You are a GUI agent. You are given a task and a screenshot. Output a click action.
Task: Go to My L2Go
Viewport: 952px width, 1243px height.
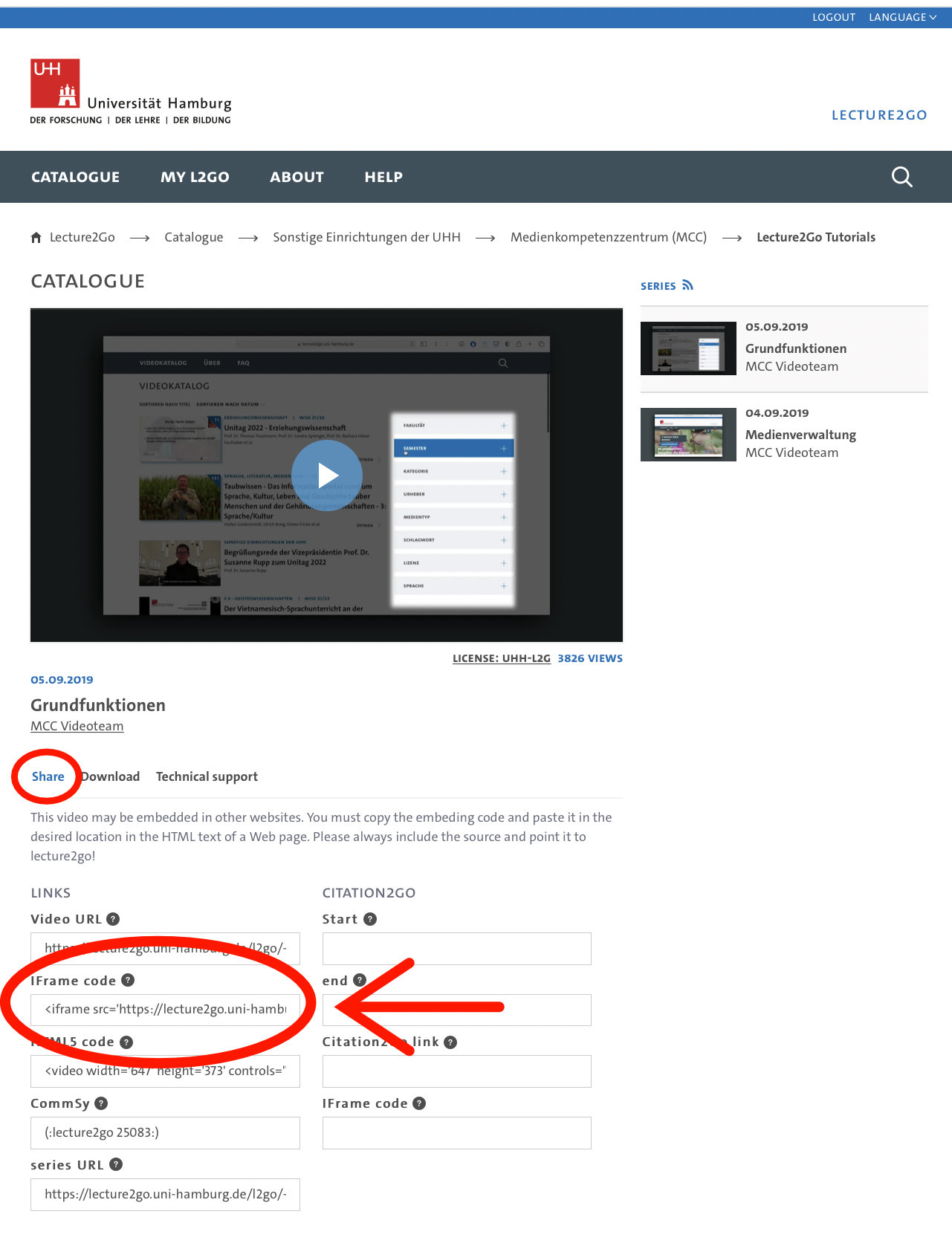click(195, 177)
